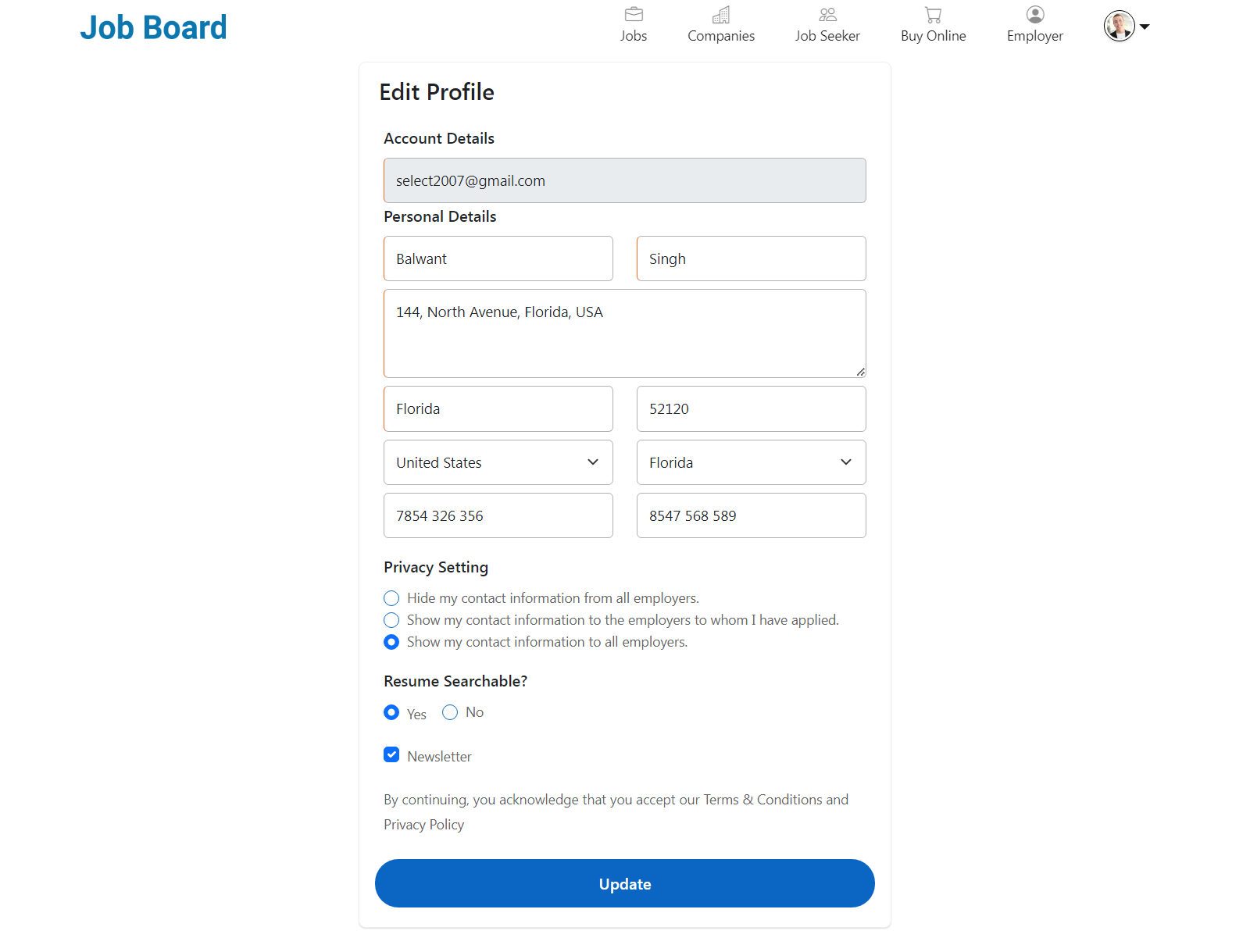Click the account avatar dropdown arrow
This screenshot has width=1250, height=952.
tap(1145, 27)
